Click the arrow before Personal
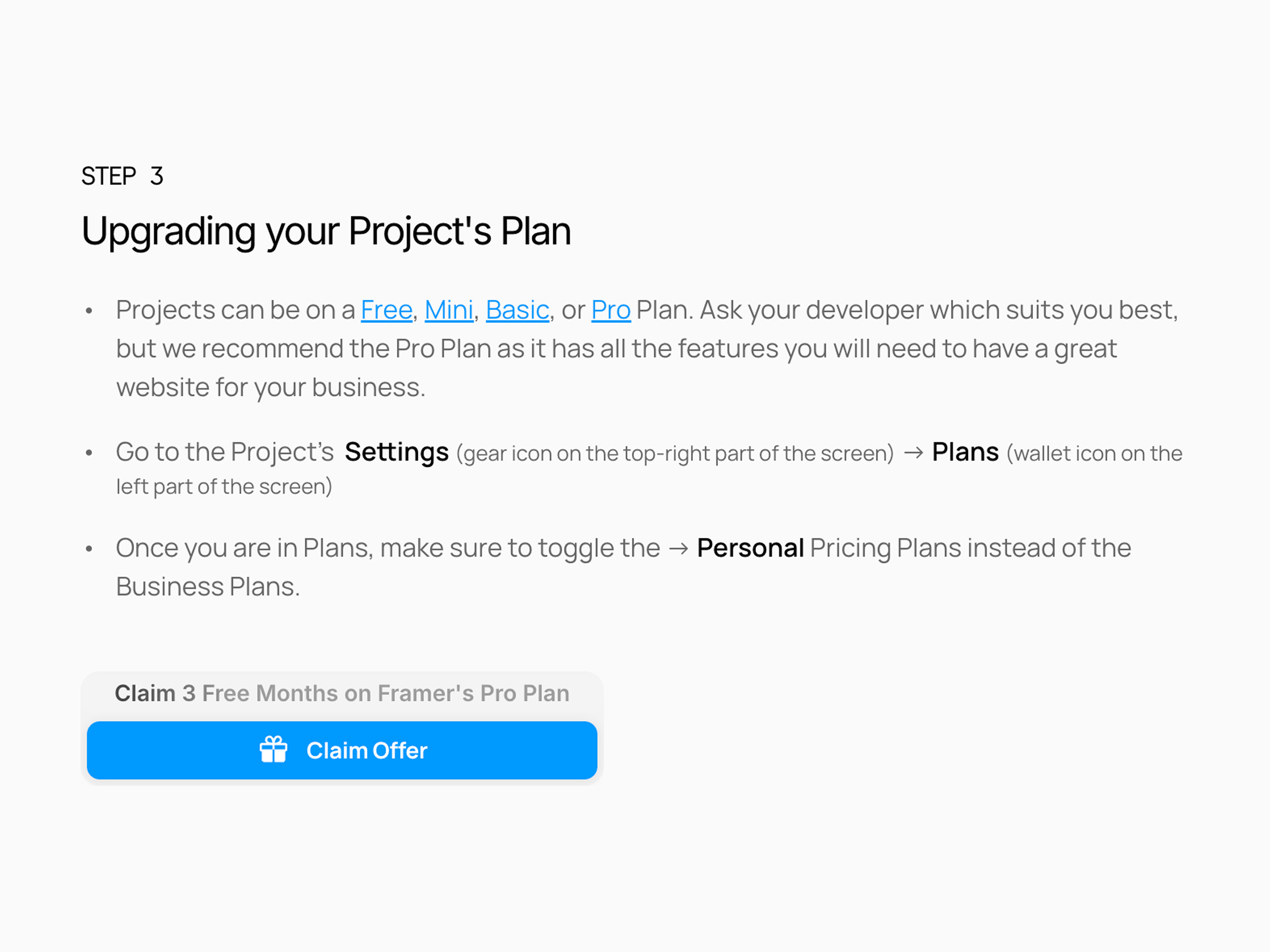The width and height of the screenshot is (1270, 952). [x=679, y=549]
